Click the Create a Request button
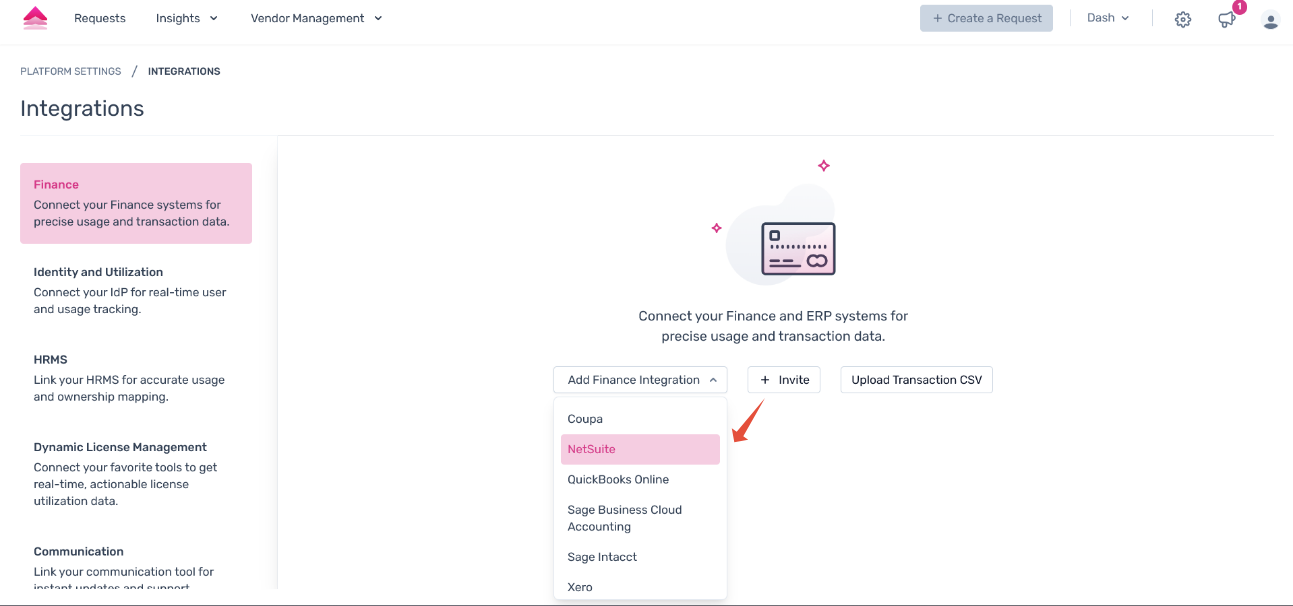This screenshot has width=1293, height=606. pyautogui.click(x=986, y=18)
